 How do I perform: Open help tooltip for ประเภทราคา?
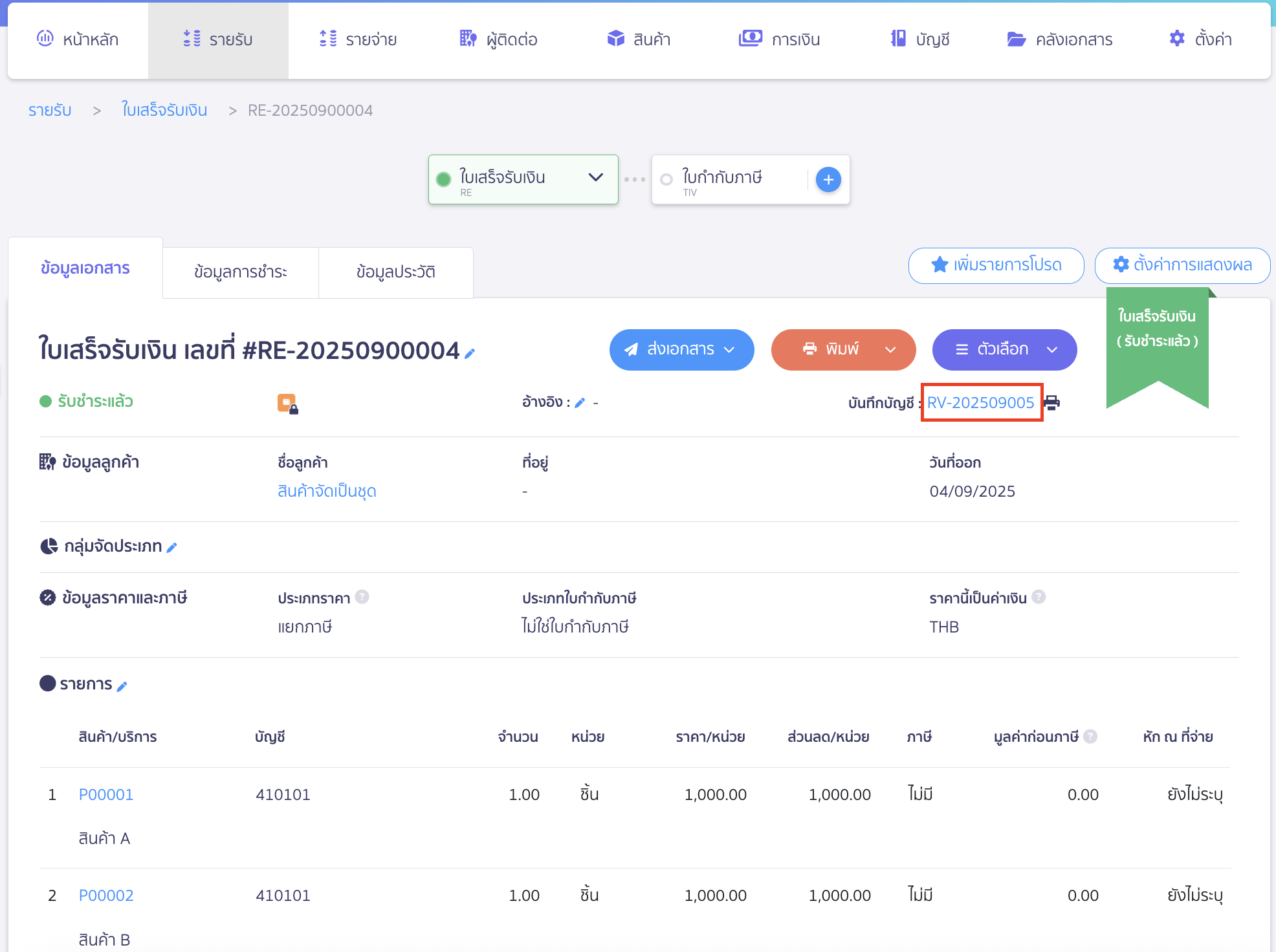pos(362,597)
